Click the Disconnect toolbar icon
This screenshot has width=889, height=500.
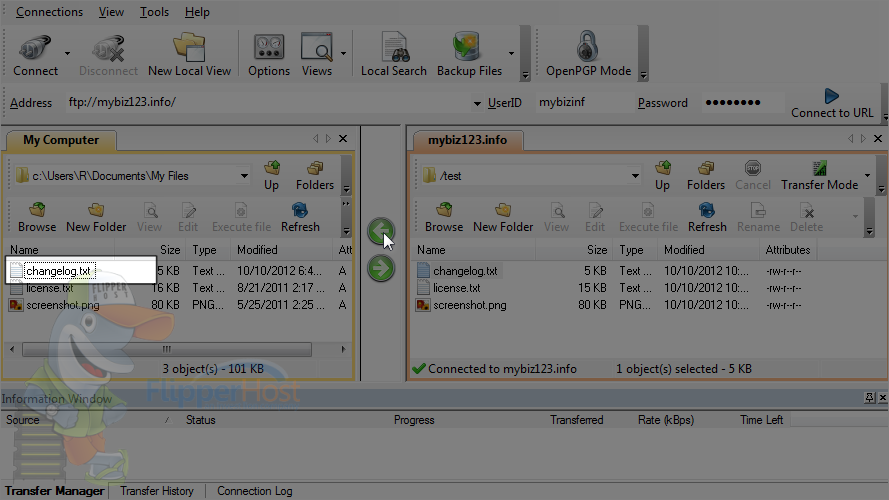(108, 55)
